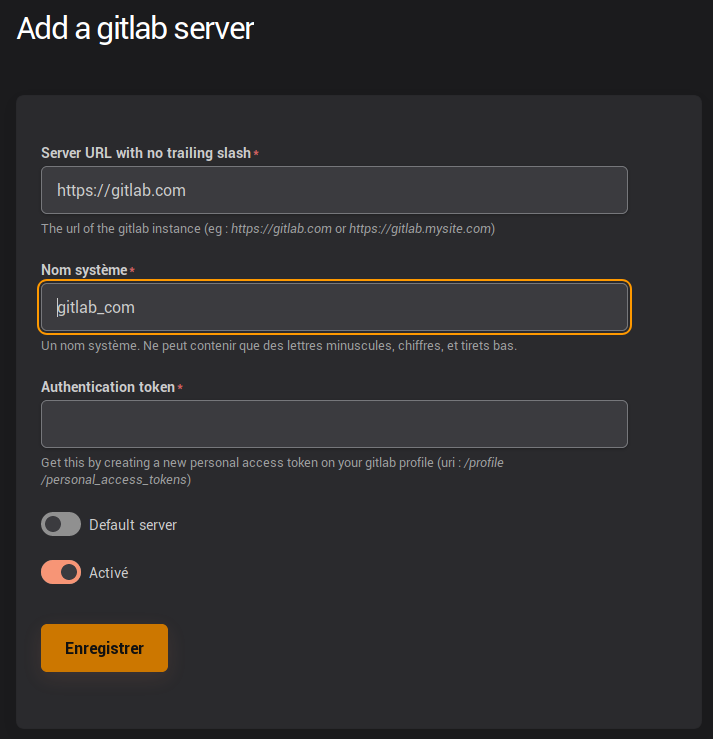Image resolution: width=713 pixels, height=739 pixels.
Task: Click the 'Activé' label text
Action: pos(109,573)
